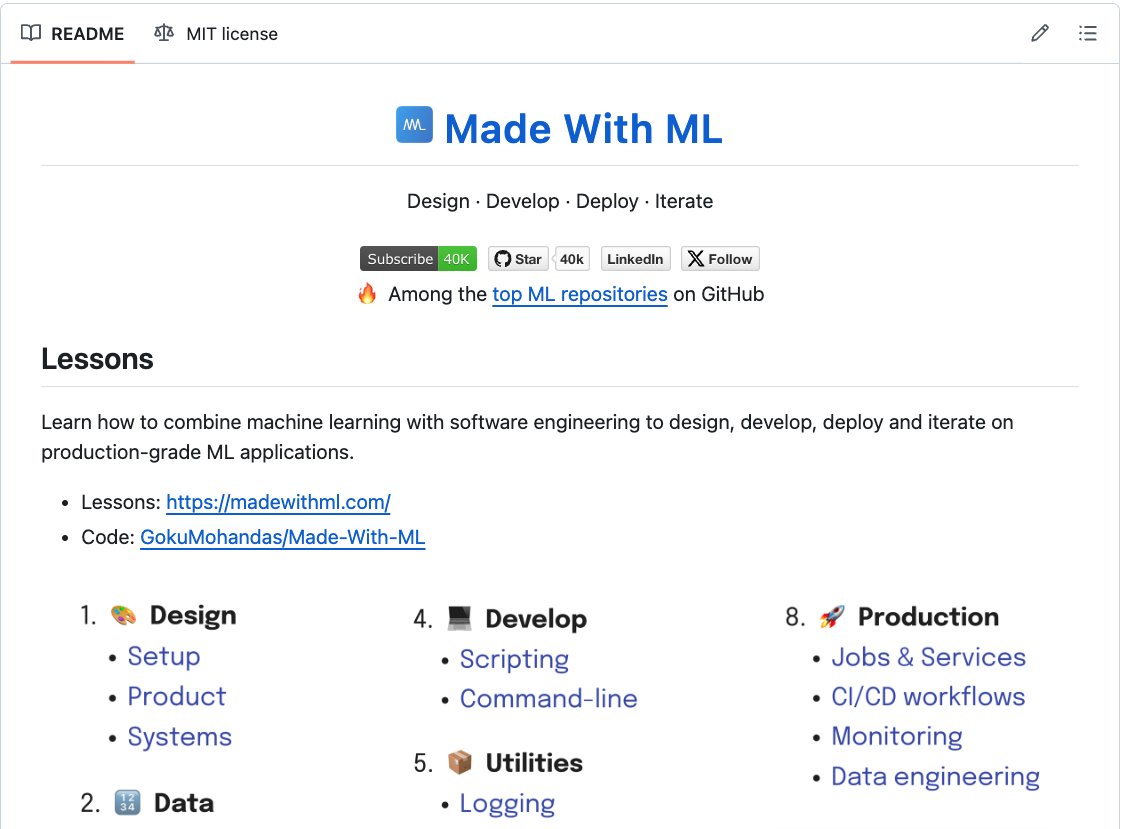Open the https://madewithml.com/ link
This screenshot has width=1126, height=829.
(x=278, y=502)
